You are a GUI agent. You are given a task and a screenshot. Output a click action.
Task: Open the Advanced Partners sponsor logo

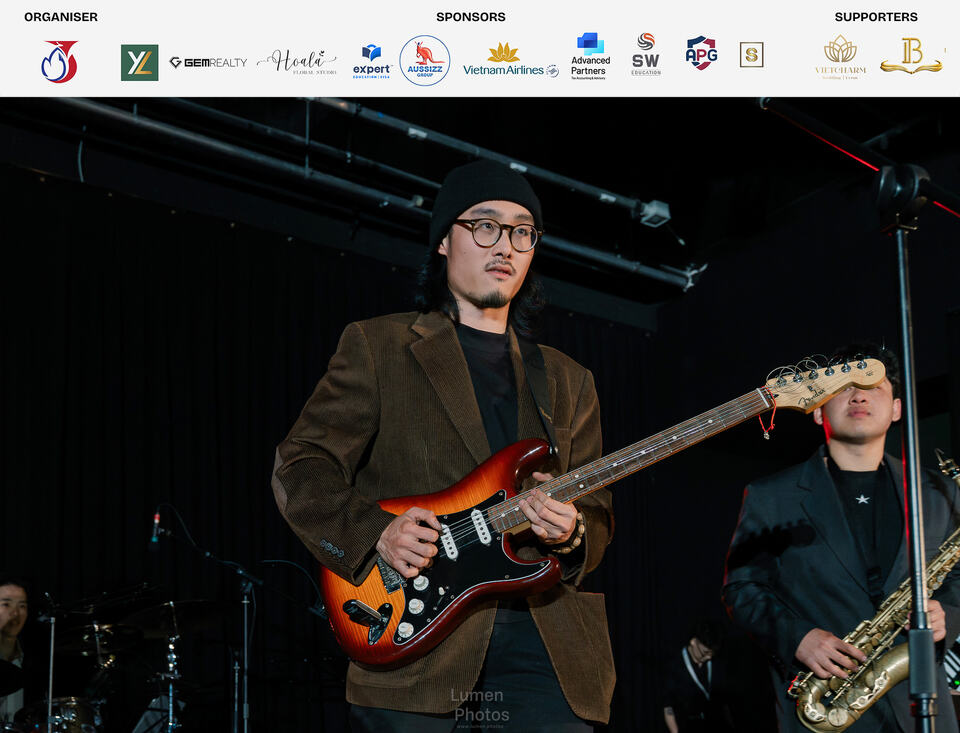590,56
